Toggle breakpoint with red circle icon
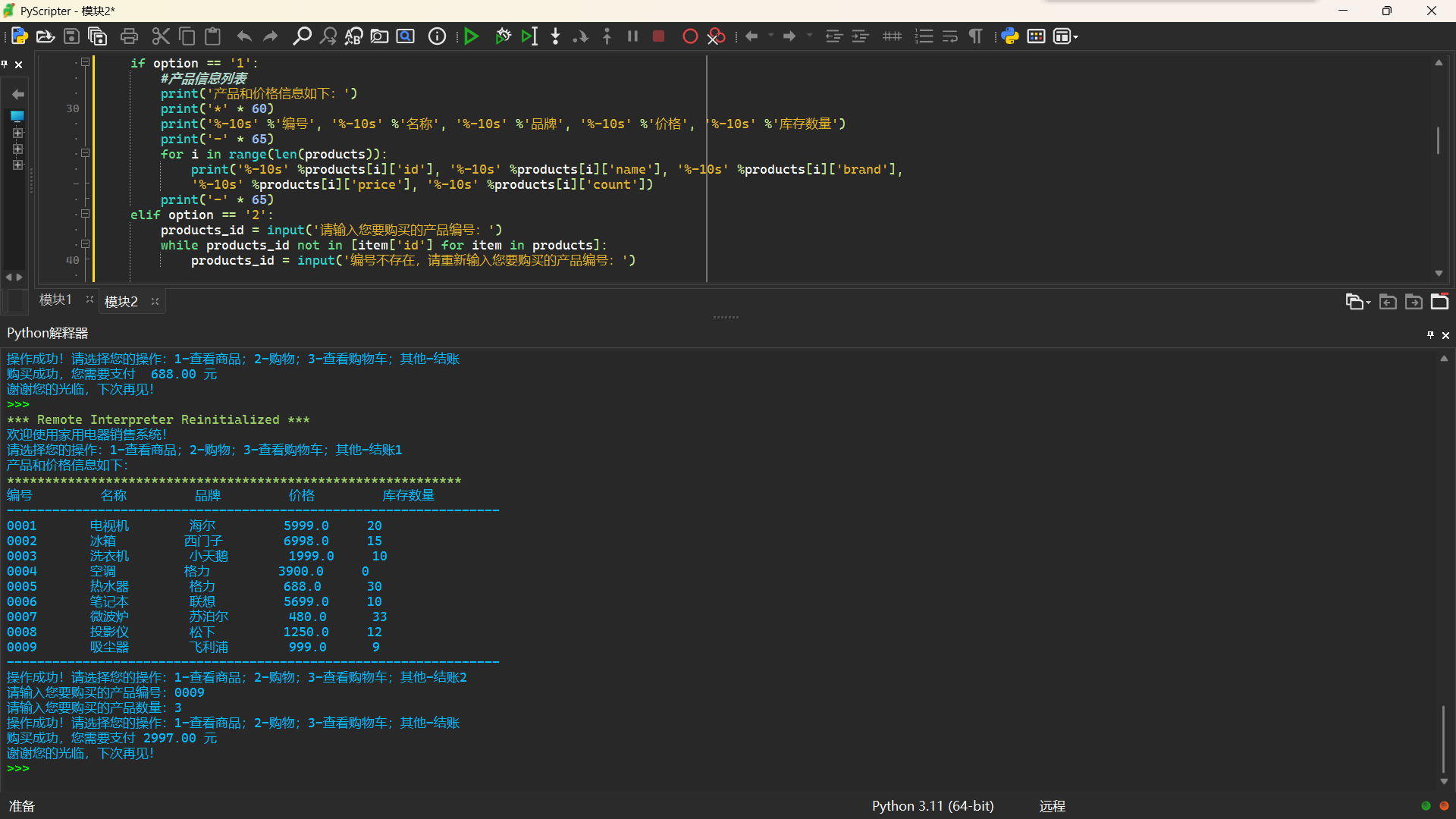 pos(689,36)
